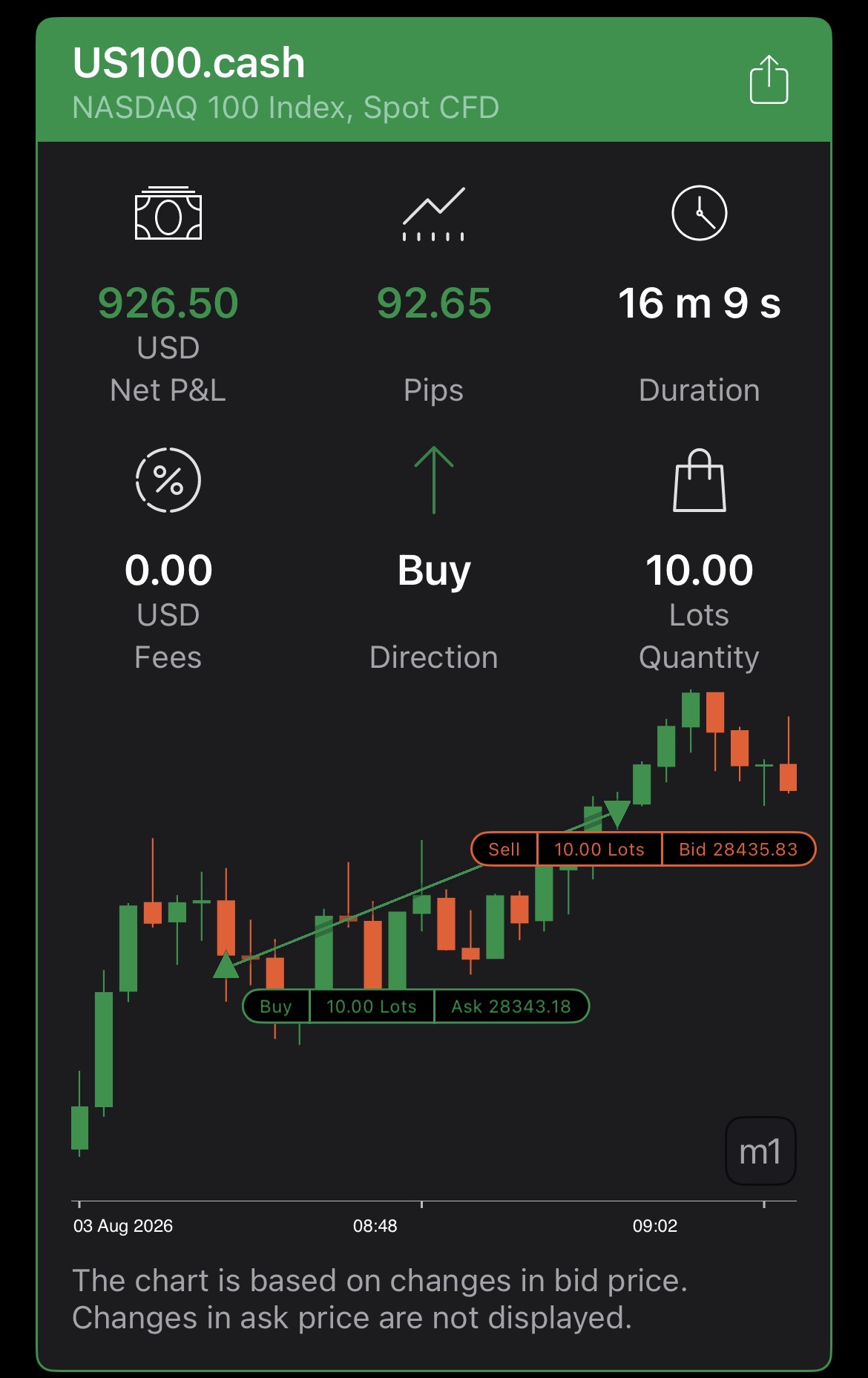Tap the green buy entry triangle marker

point(226,965)
